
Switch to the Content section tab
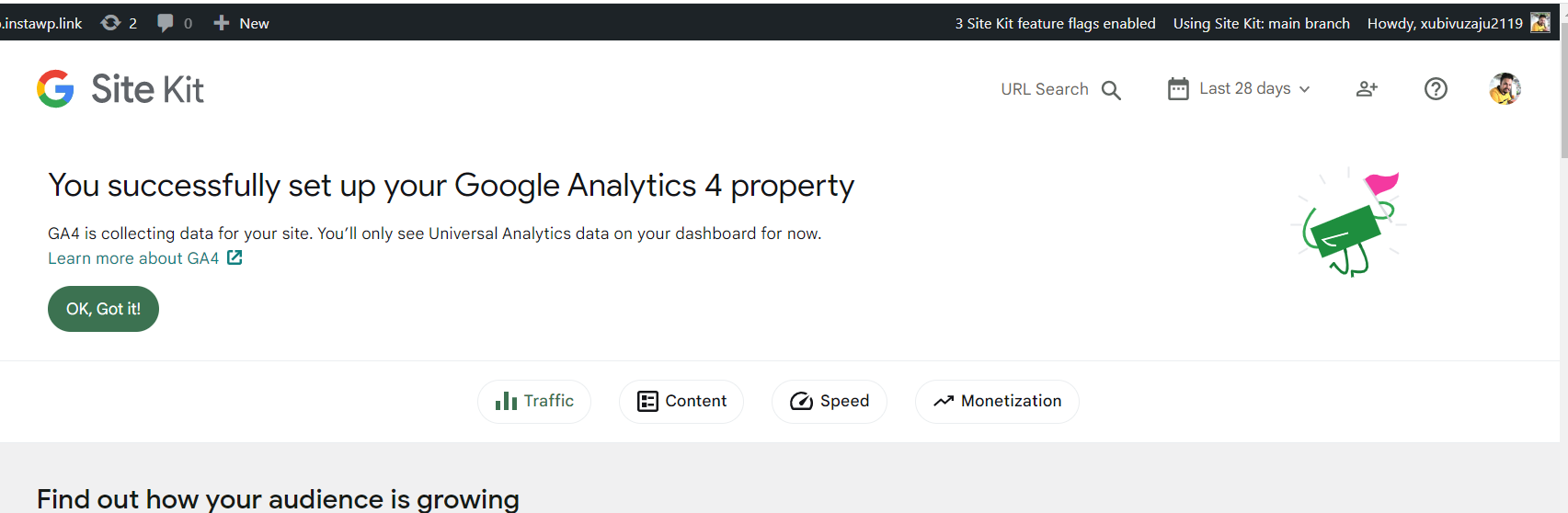(x=681, y=401)
